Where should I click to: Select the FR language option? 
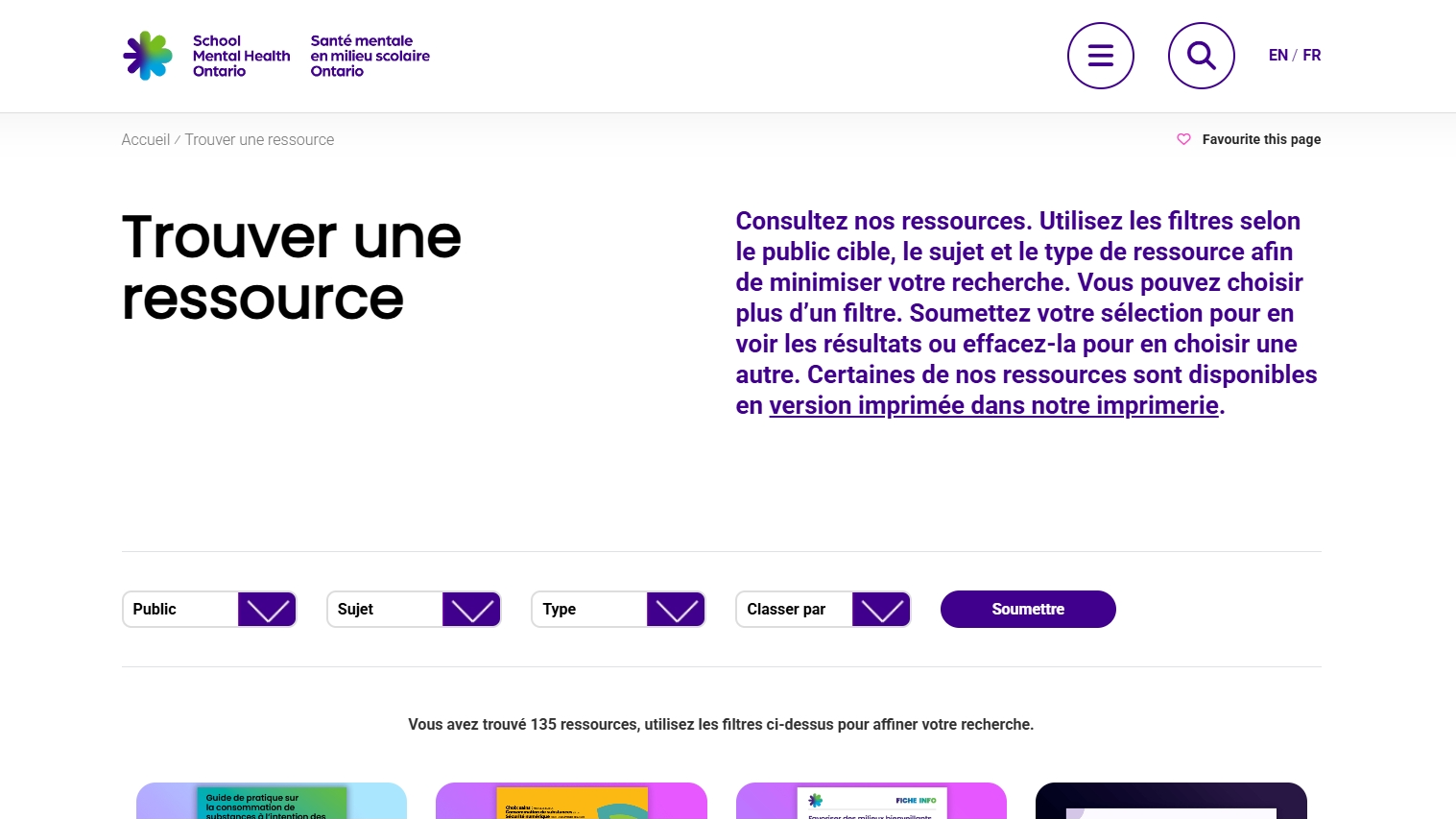[x=1311, y=56]
